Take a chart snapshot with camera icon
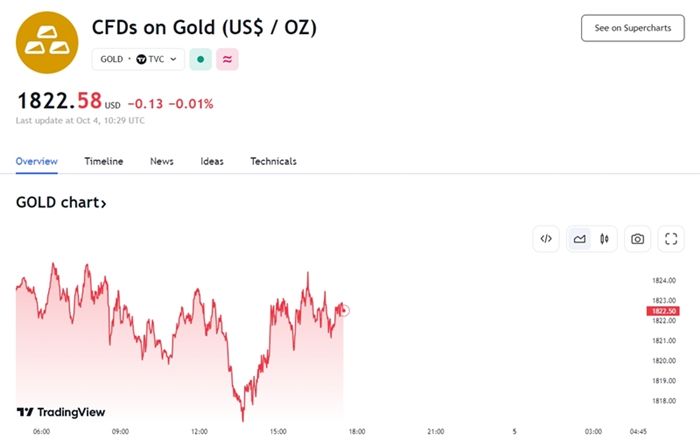700x446 pixels. (637, 239)
